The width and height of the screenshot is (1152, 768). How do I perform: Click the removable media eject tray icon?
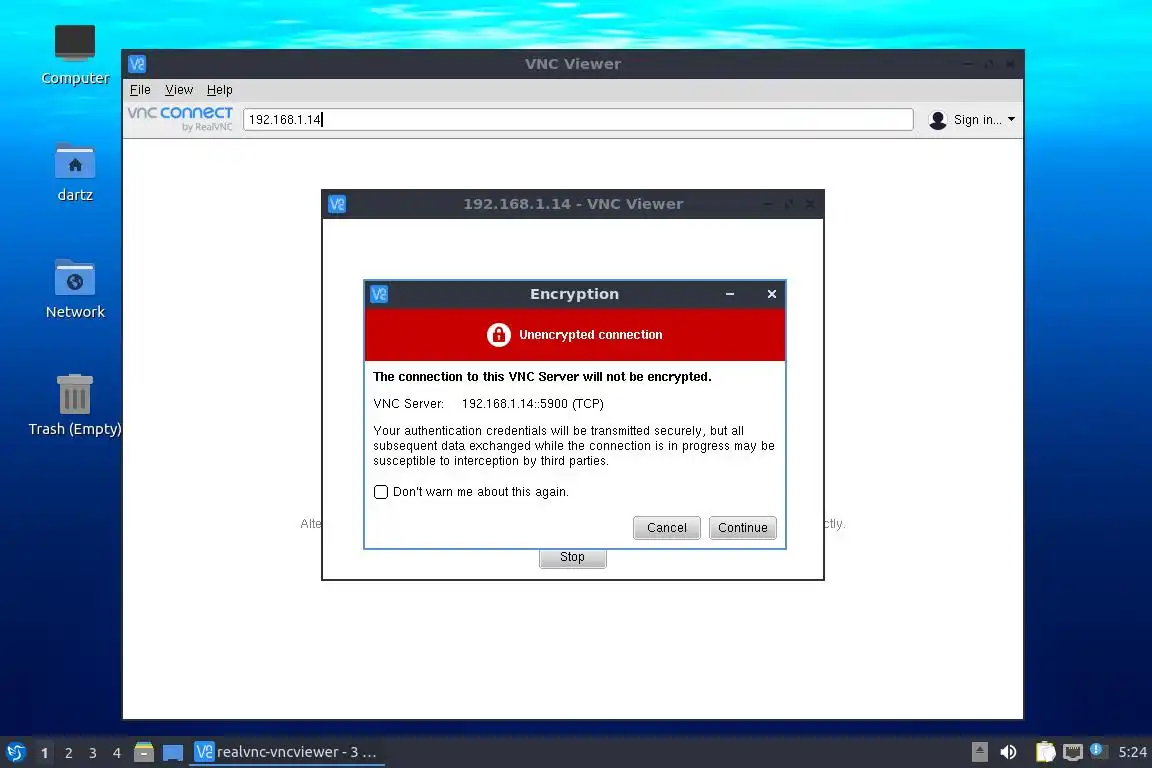click(979, 752)
